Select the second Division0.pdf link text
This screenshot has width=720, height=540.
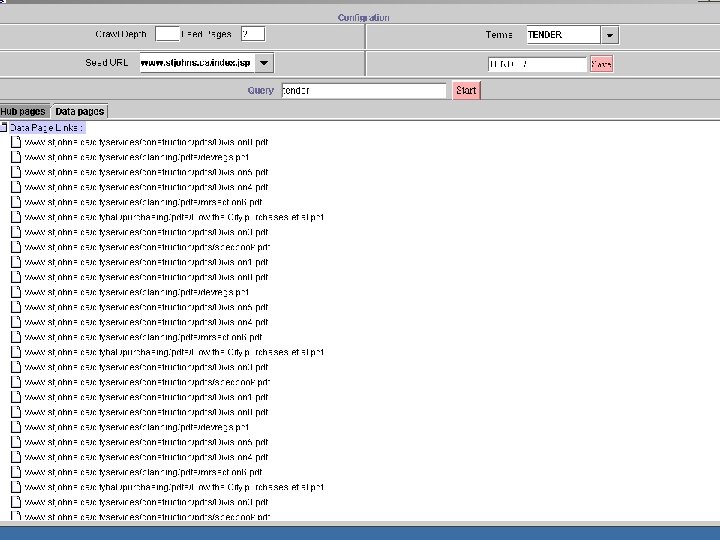pos(146,277)
